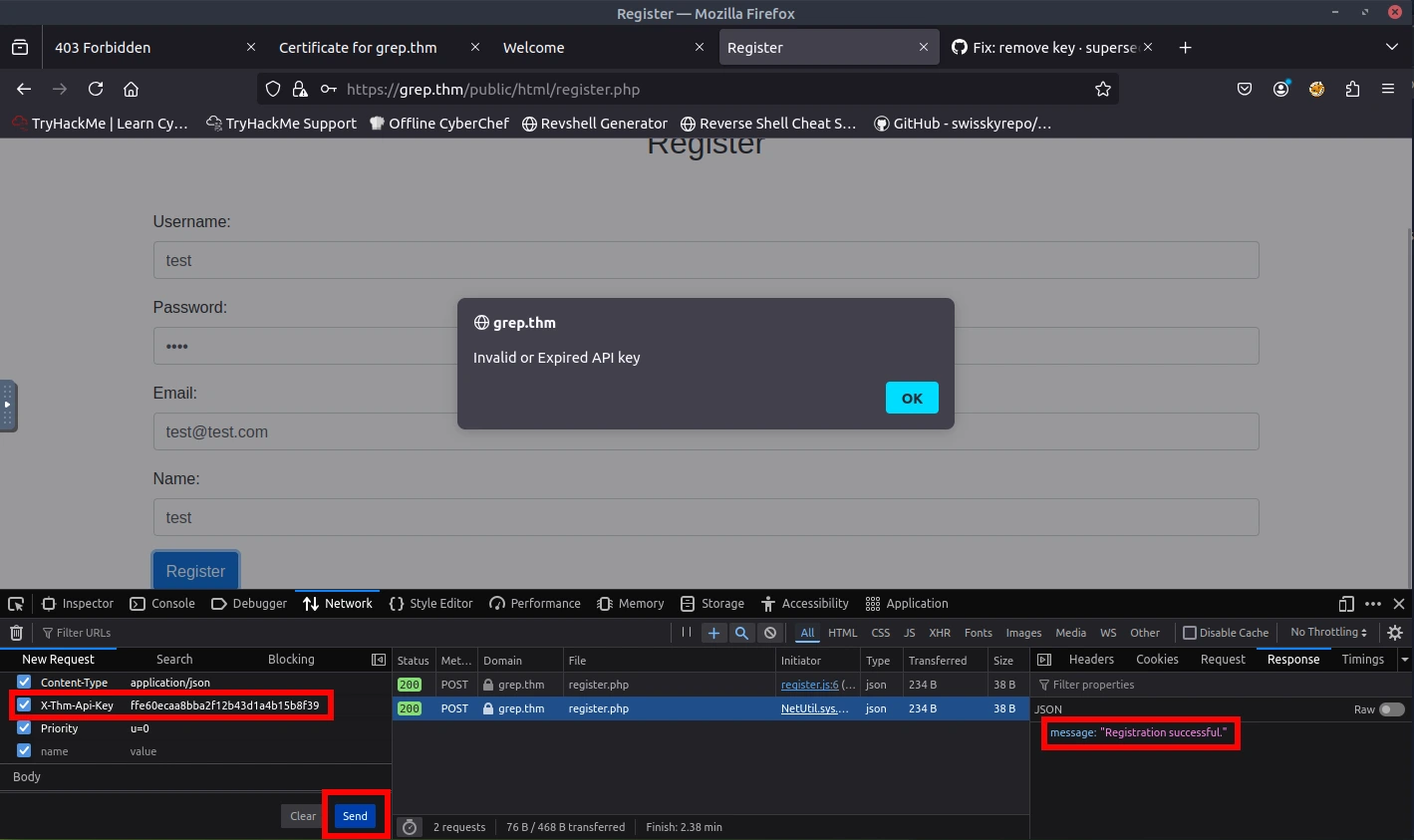This screenshot has width=1414, height=840.
Task: Click the trash icon to clear network log
Action: pyautogui.click(x=16, y=633)
